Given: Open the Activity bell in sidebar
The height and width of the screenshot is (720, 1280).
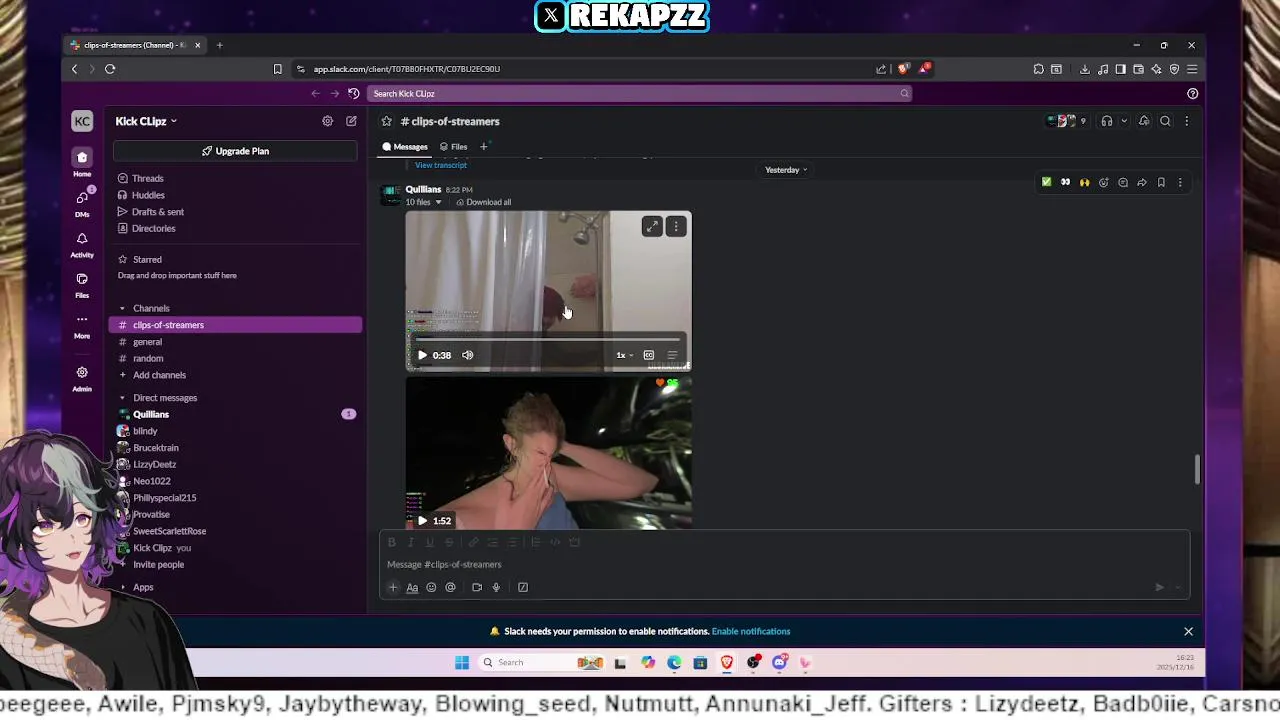Looking at the screenshot, I should (82, 243).
